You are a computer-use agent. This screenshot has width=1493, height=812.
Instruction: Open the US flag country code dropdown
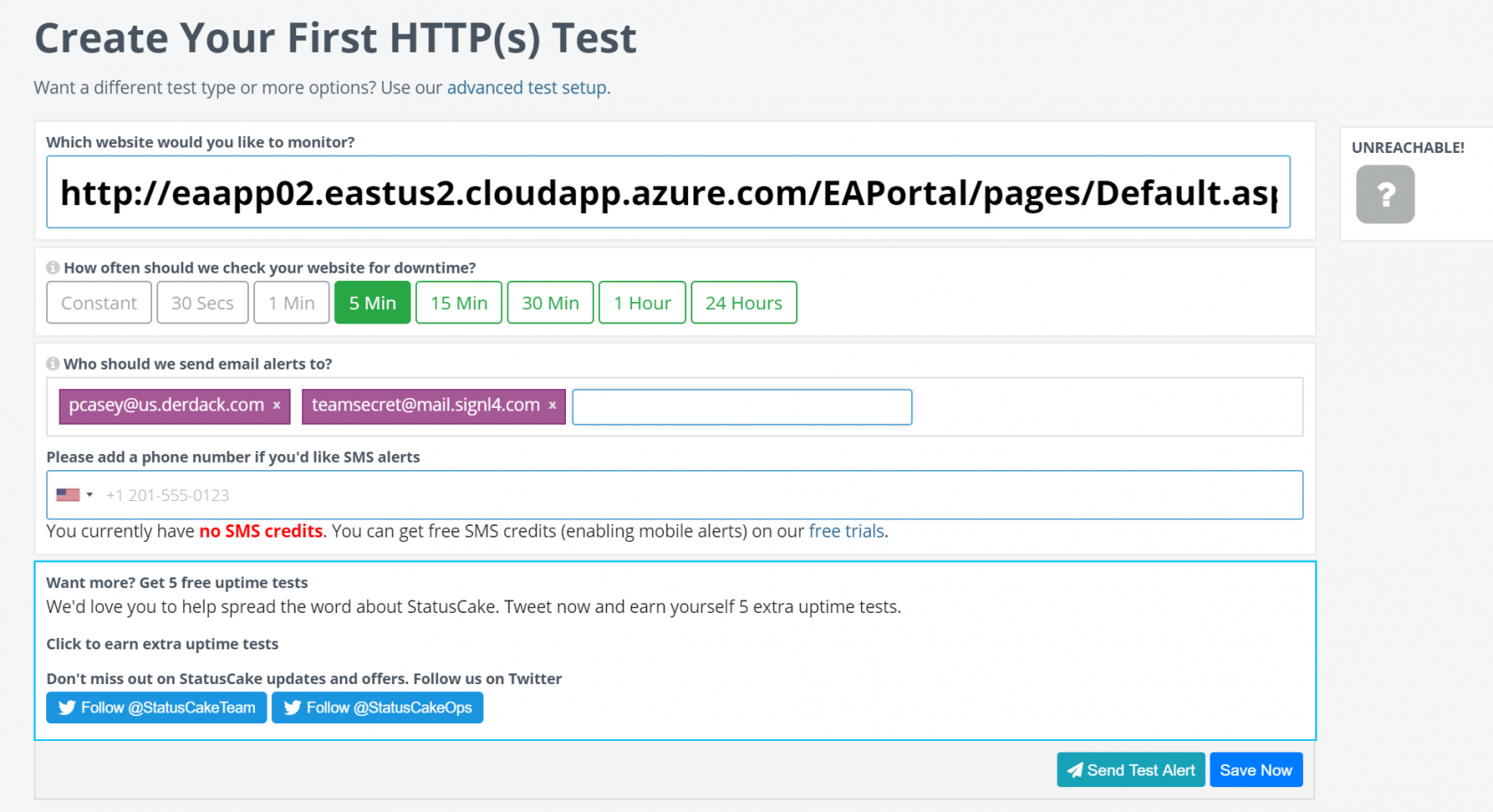(x=75, y=495)
